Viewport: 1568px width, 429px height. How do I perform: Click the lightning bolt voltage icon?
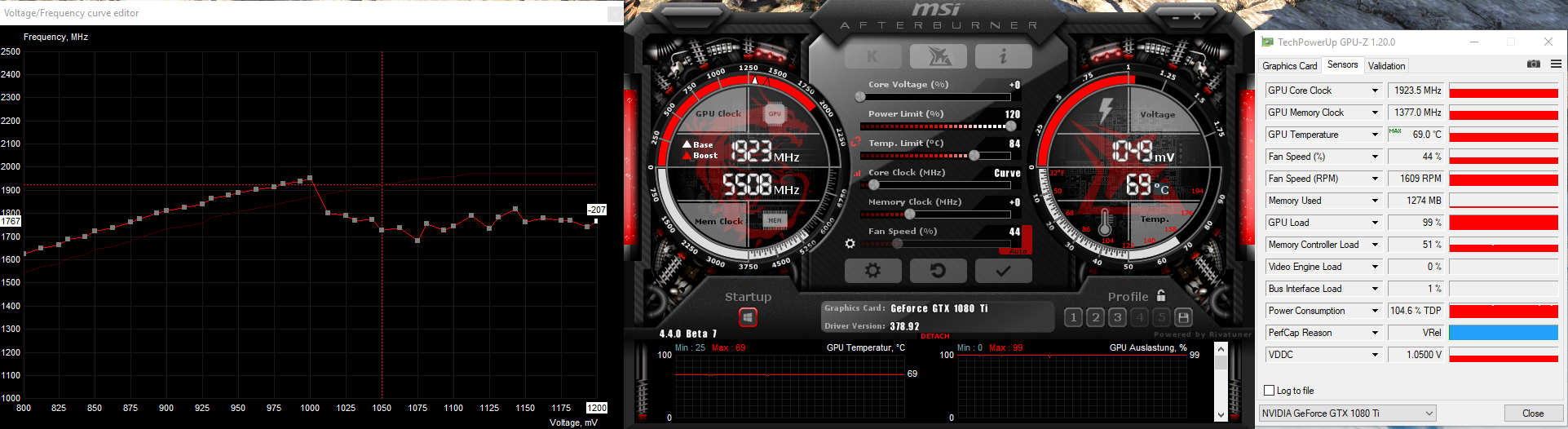tap(1106, 111)
